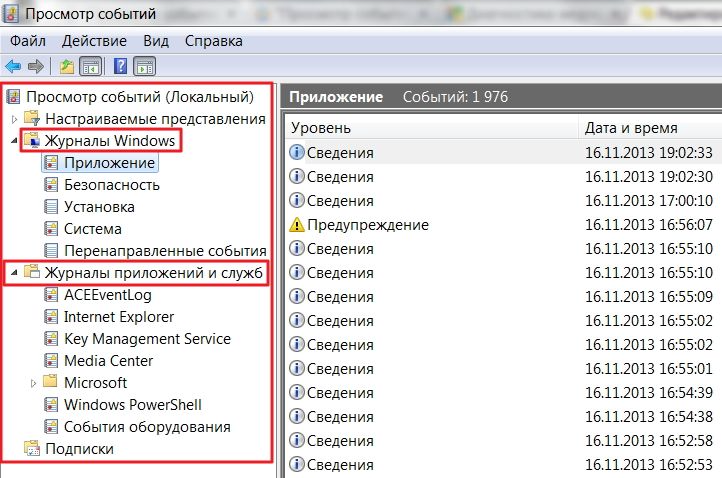Open the ACEEventLog log
Image resolution: width=722 pixels, height=478 pixels.
click(108, 295)
